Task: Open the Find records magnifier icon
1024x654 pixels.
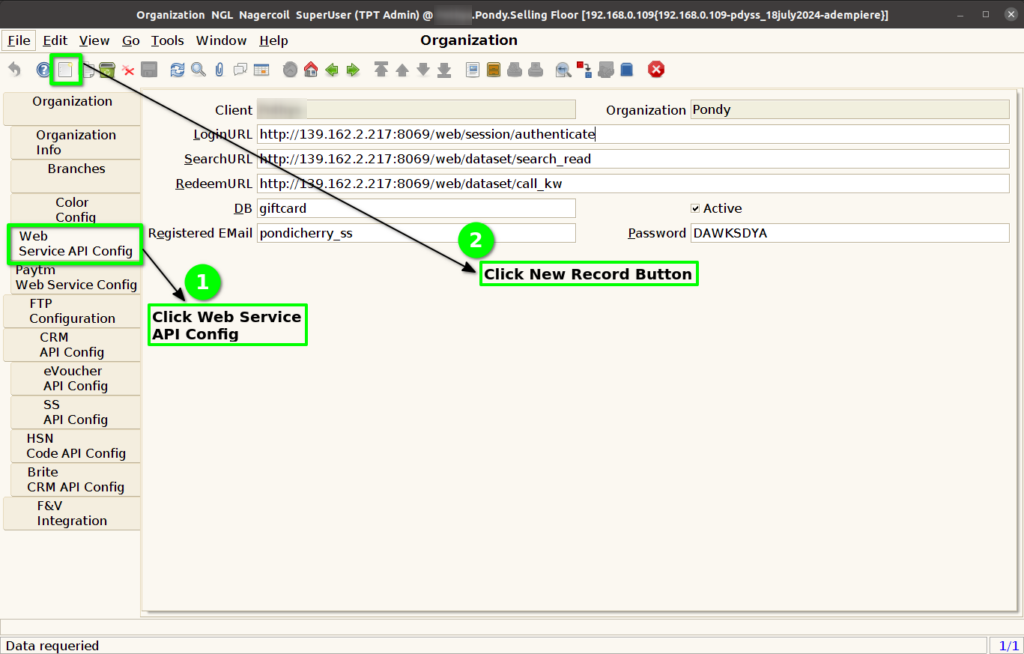Action: tap(199, 69)
